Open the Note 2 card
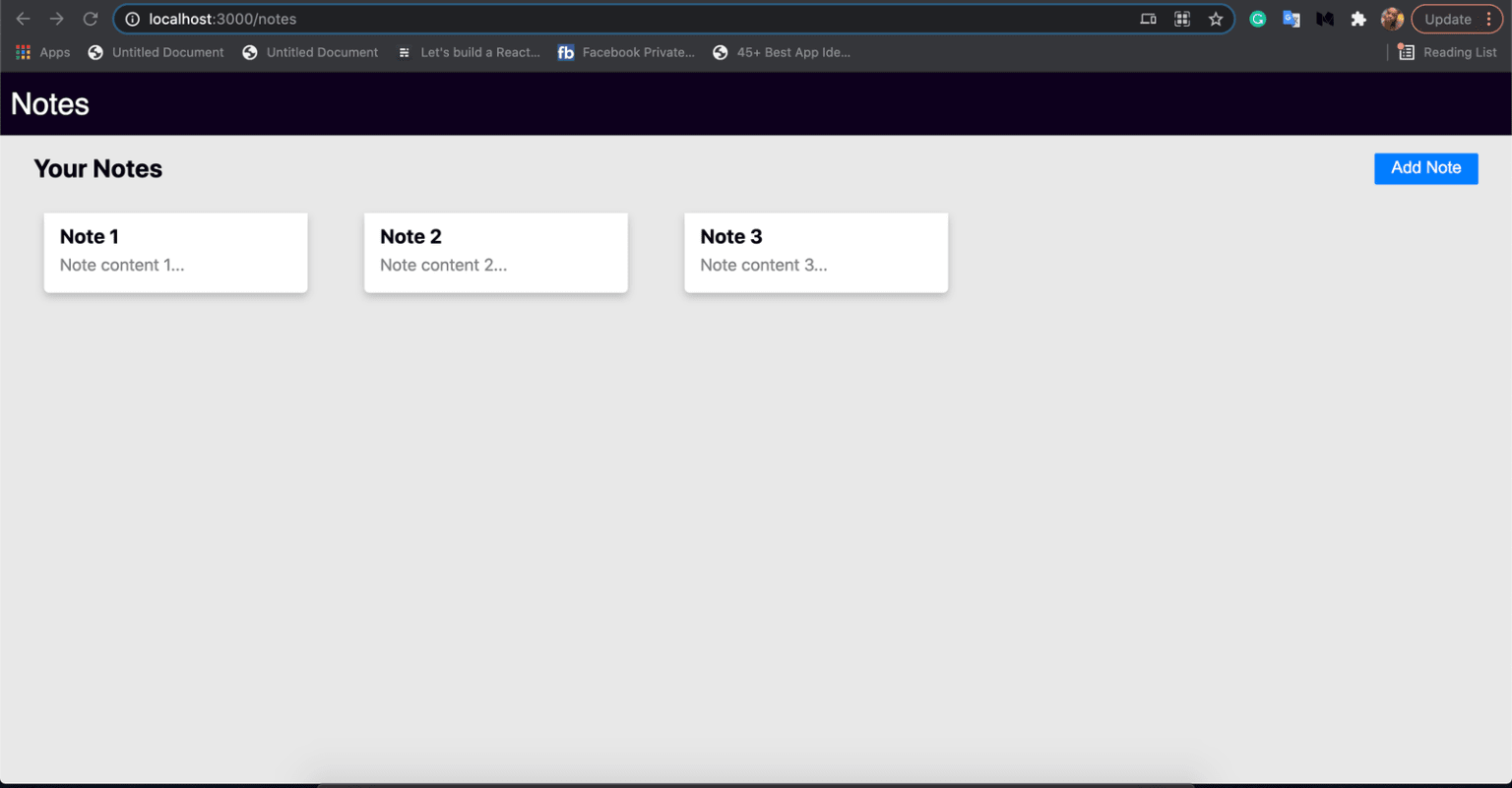This screenshot has height=788, width=1512. pyautogui.click(x=496, y=253)
